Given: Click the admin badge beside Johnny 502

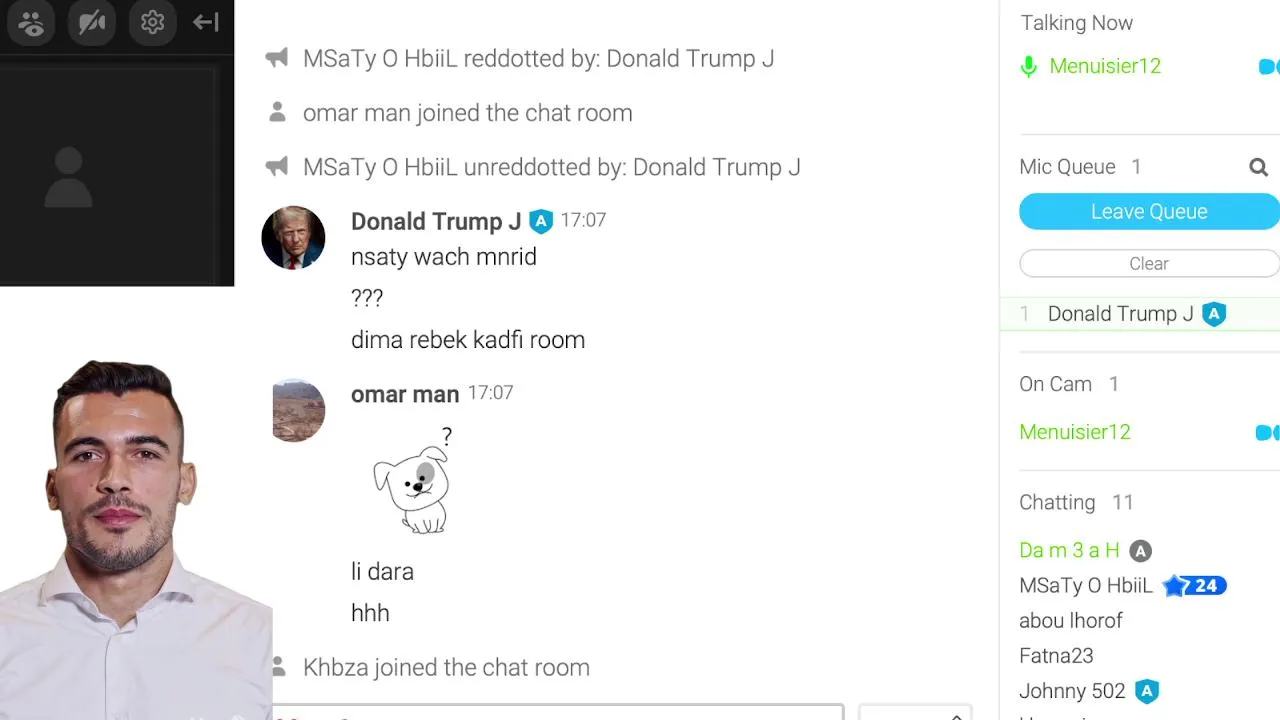Looking at the screenshot, I should point(1147,691).
